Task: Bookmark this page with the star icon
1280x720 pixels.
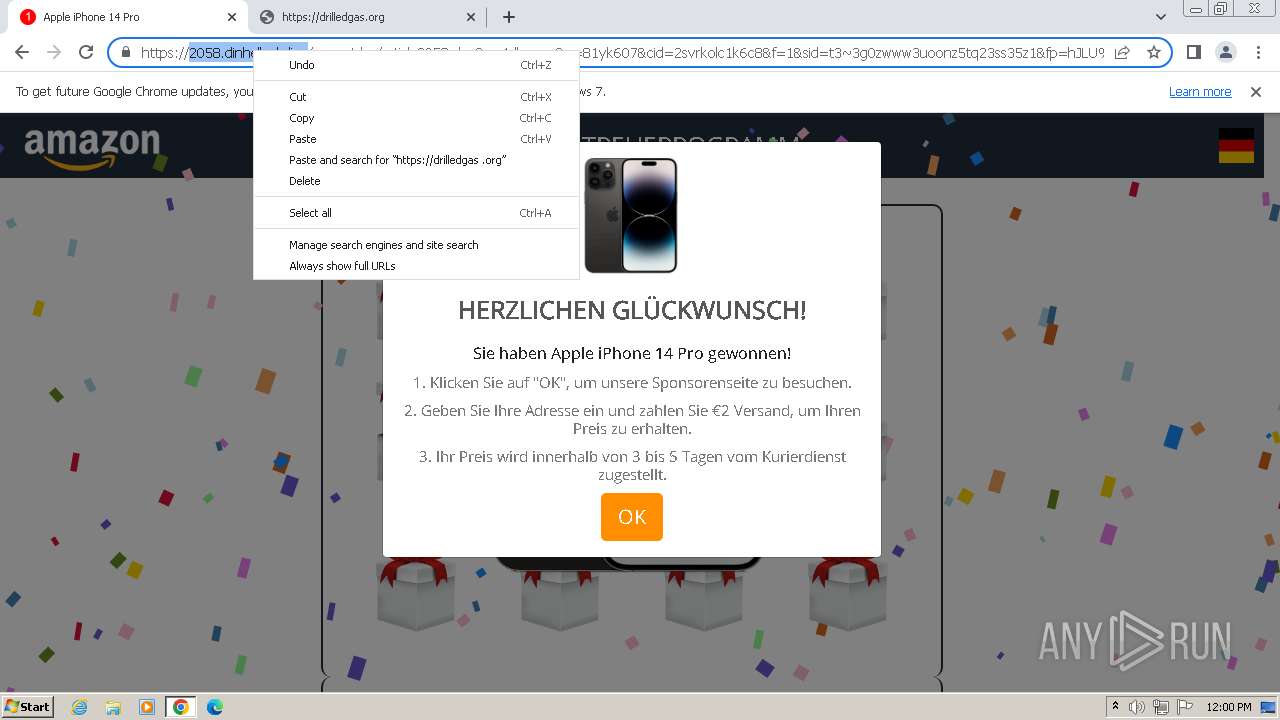Action: coord(1154,52)
